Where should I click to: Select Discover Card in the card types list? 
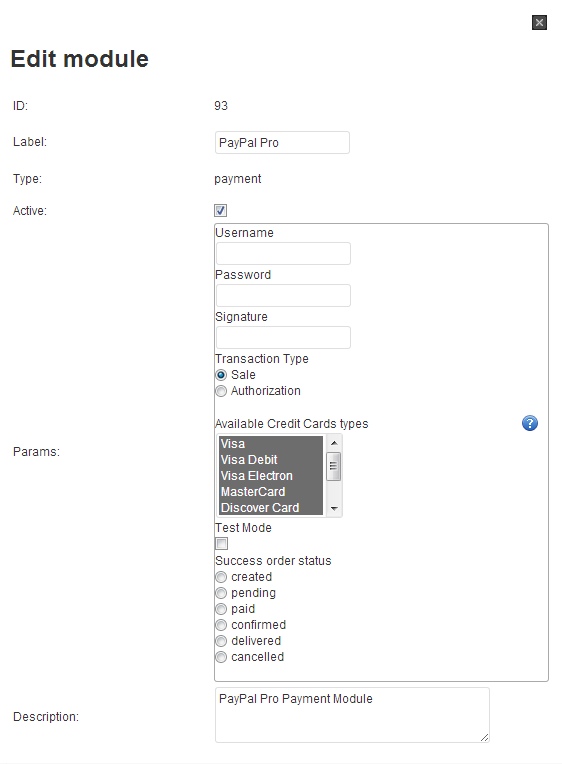(x=271, y=508)
